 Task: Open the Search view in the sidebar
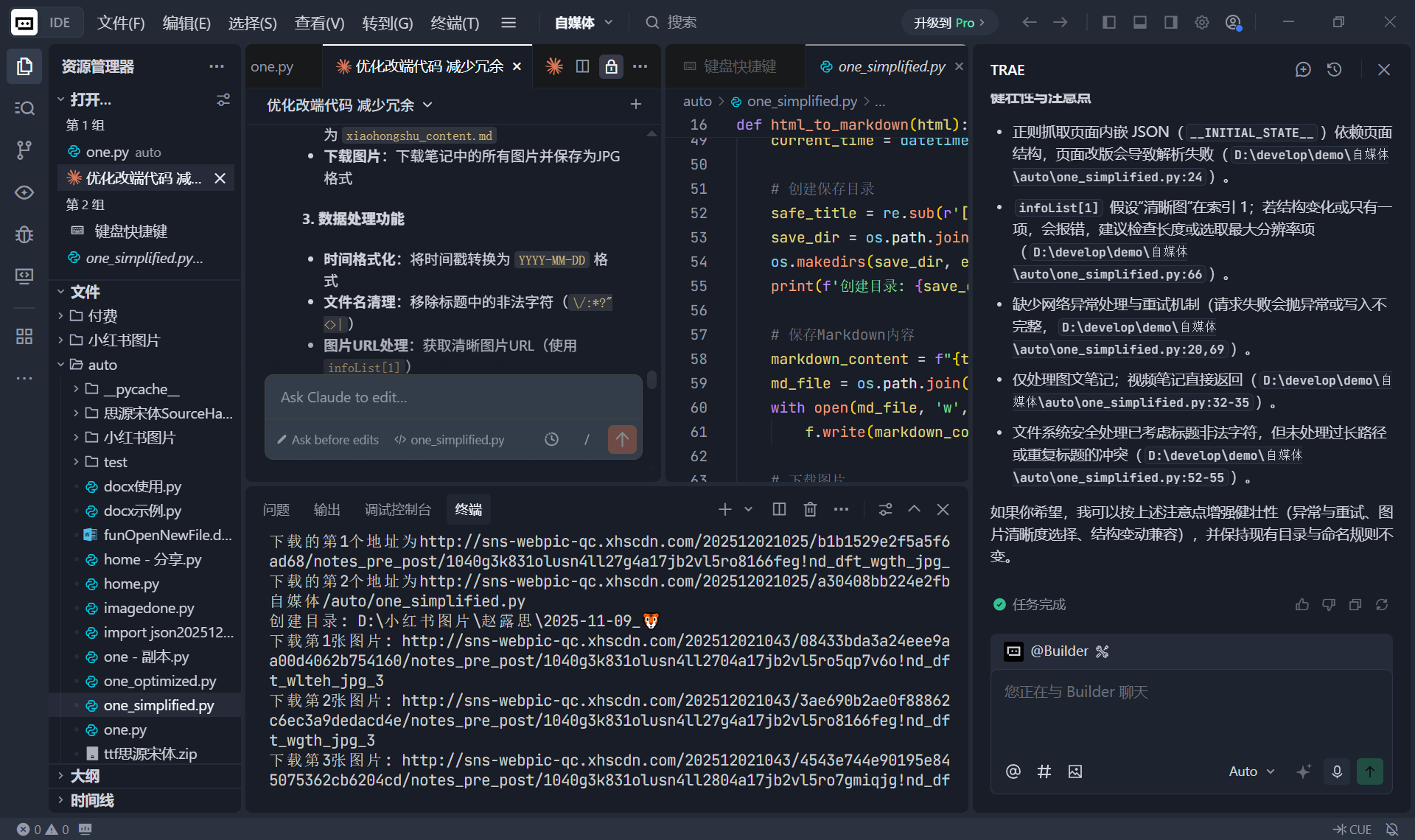[x=24, y=108]
